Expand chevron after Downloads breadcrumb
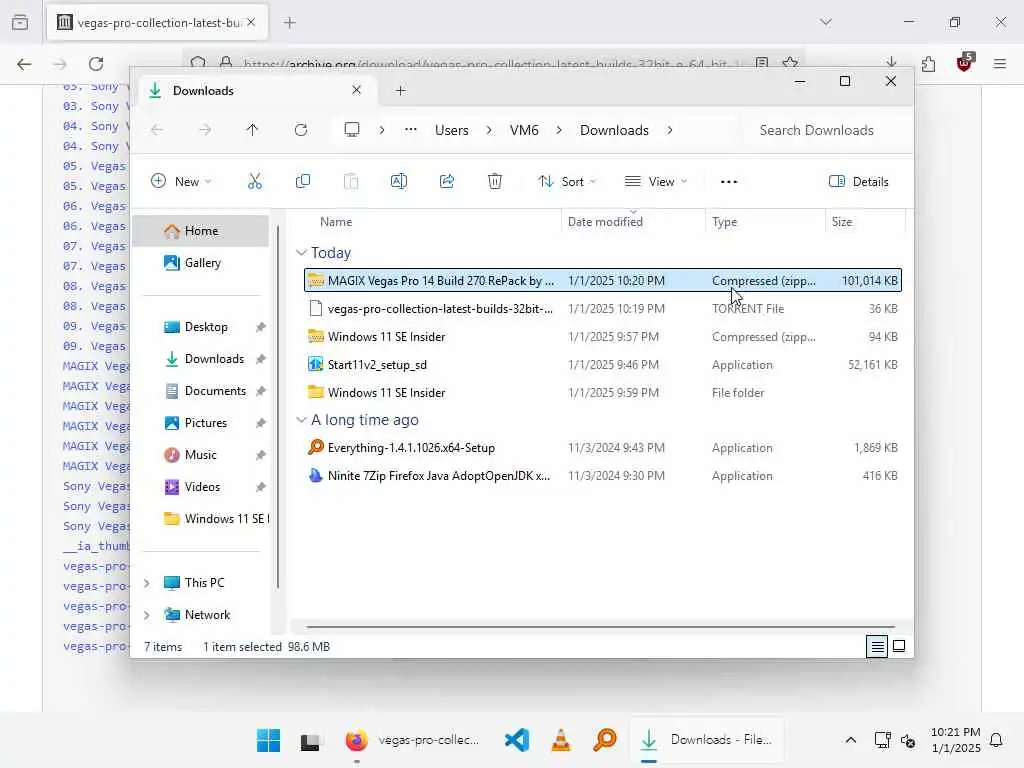The width and height of the screenshot is (1024, 768). click(x=670, y=130)
